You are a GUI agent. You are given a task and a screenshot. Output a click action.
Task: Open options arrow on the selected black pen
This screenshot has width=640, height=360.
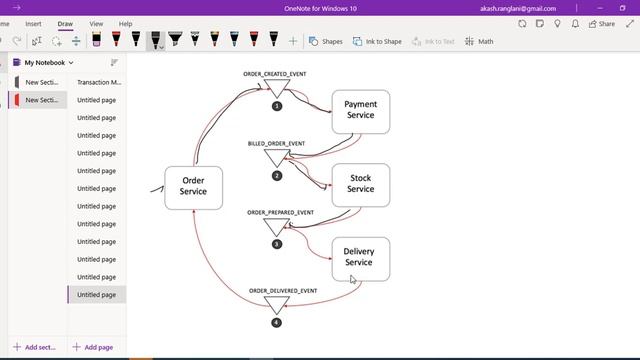[x=162, y=47]
